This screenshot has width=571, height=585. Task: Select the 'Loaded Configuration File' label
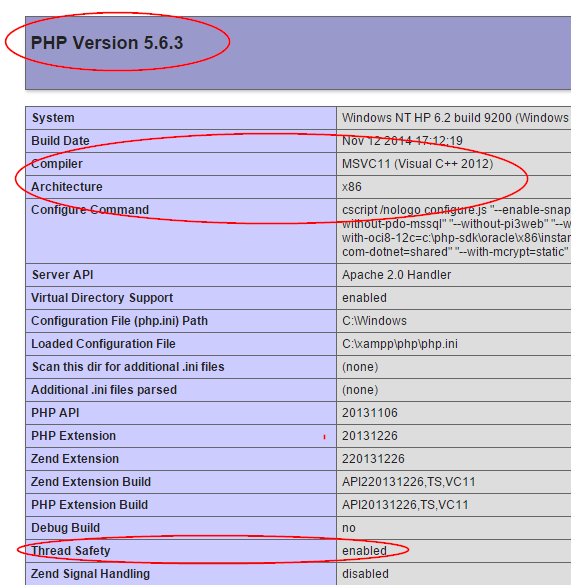point(103,344)
